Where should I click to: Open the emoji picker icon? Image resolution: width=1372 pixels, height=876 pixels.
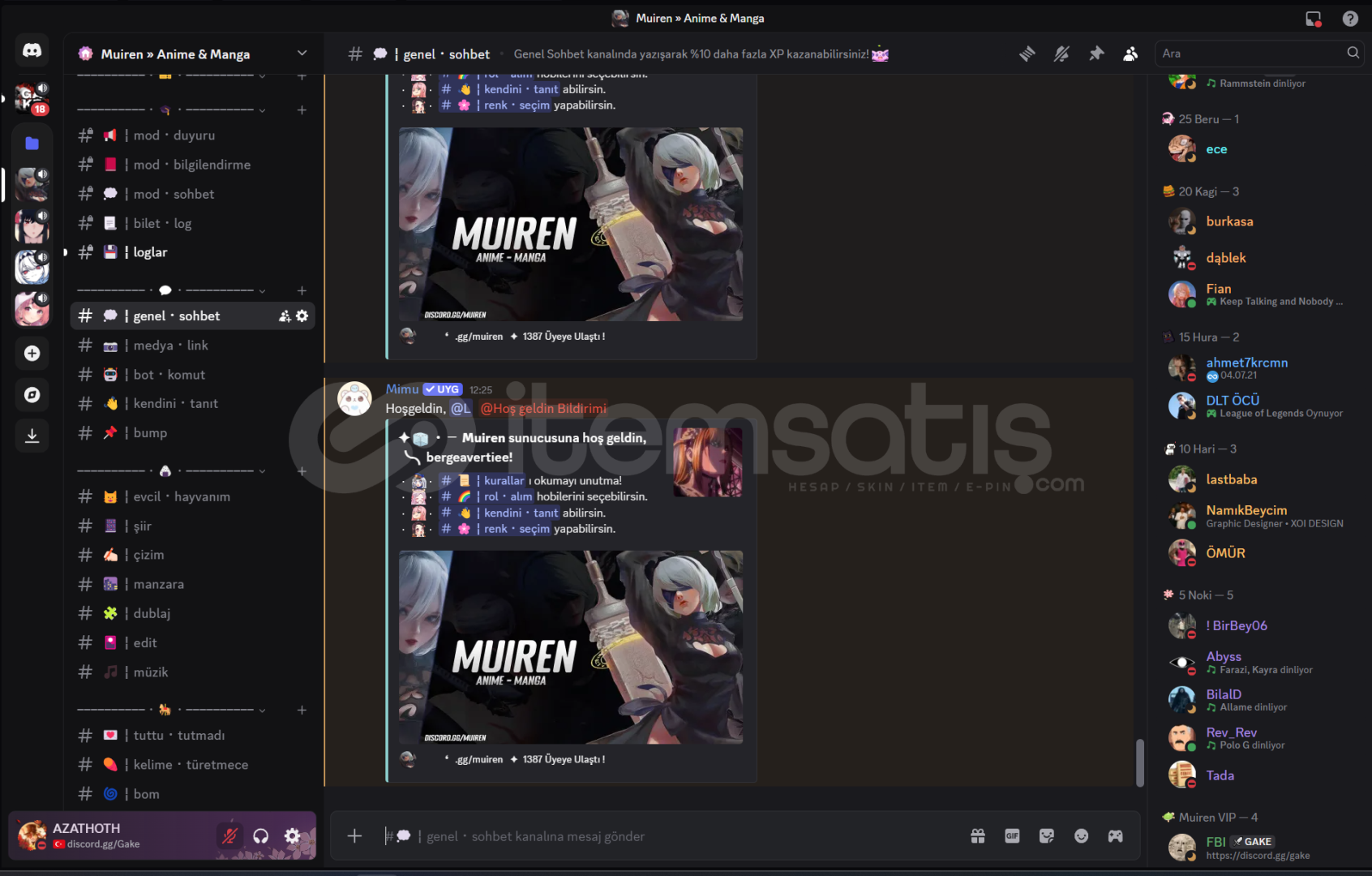coord(1081,835)
